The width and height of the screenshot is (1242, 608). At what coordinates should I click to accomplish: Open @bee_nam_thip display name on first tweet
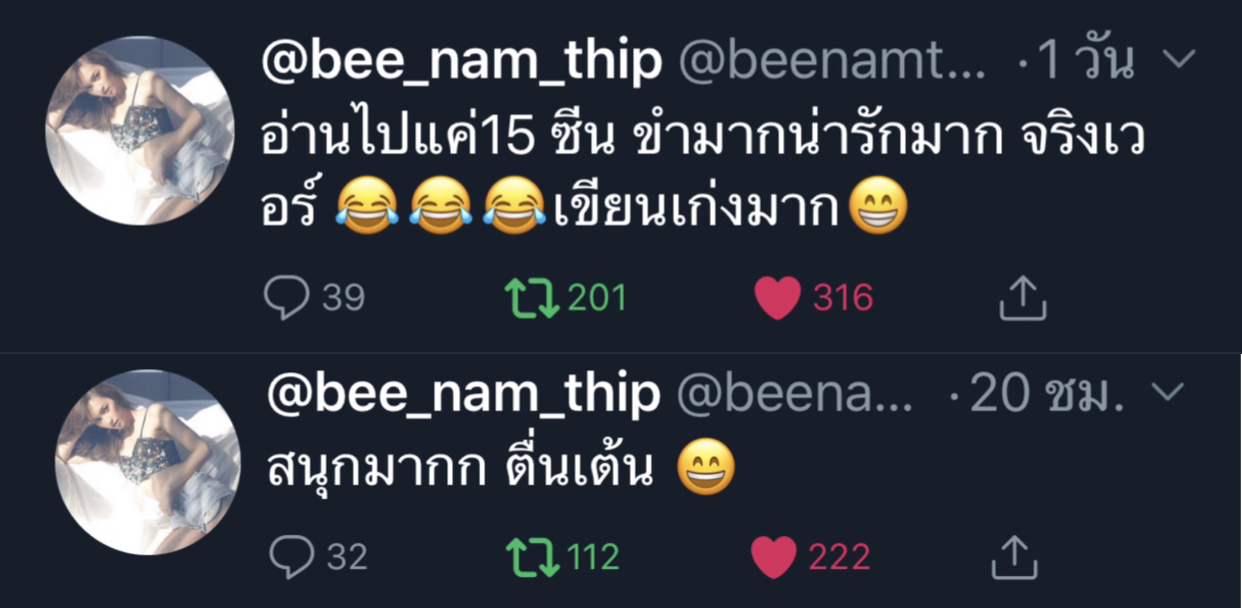[x=461, y=63]
